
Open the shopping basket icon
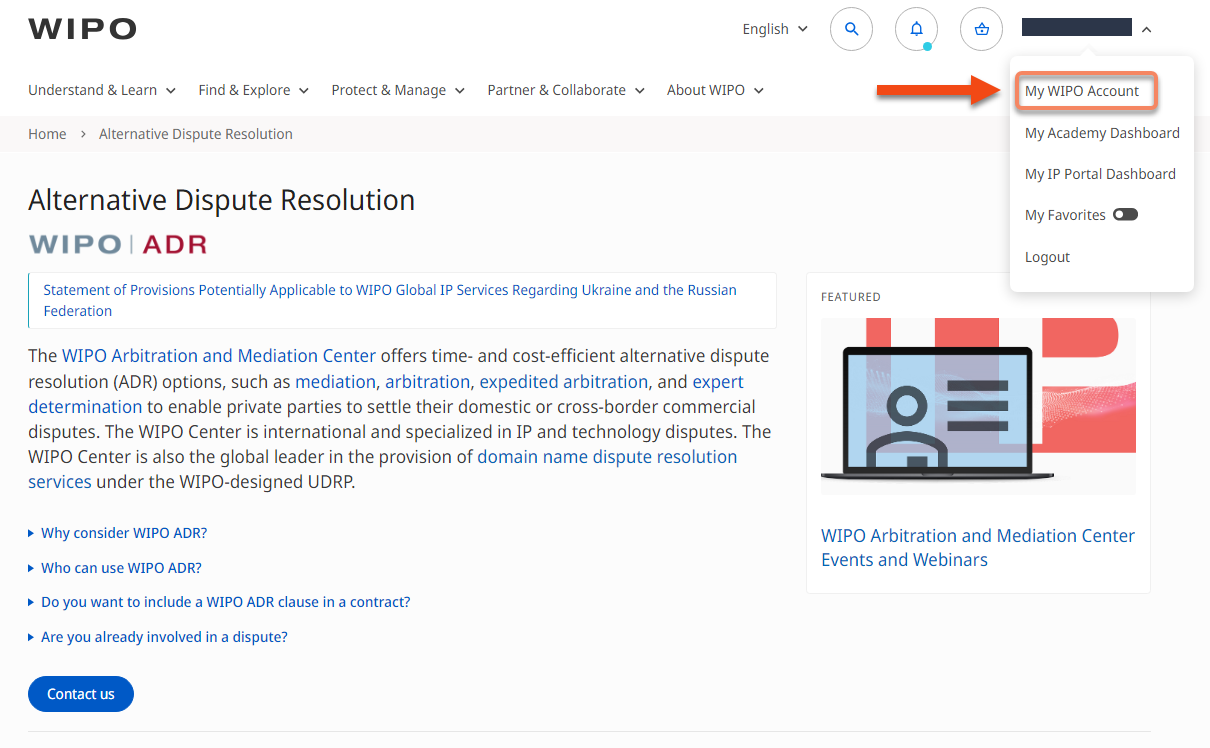(x=981, y=30)
